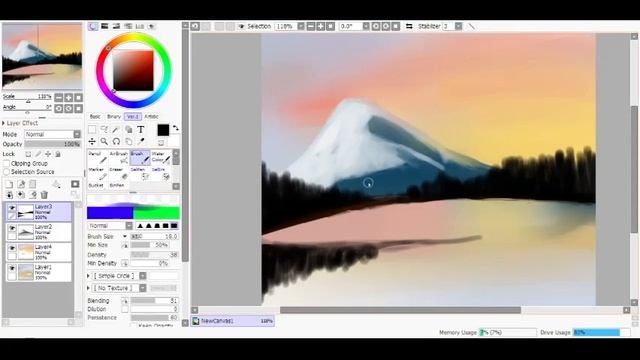Toggle the Dilution pressure checkbox

[x=125, y=309]
